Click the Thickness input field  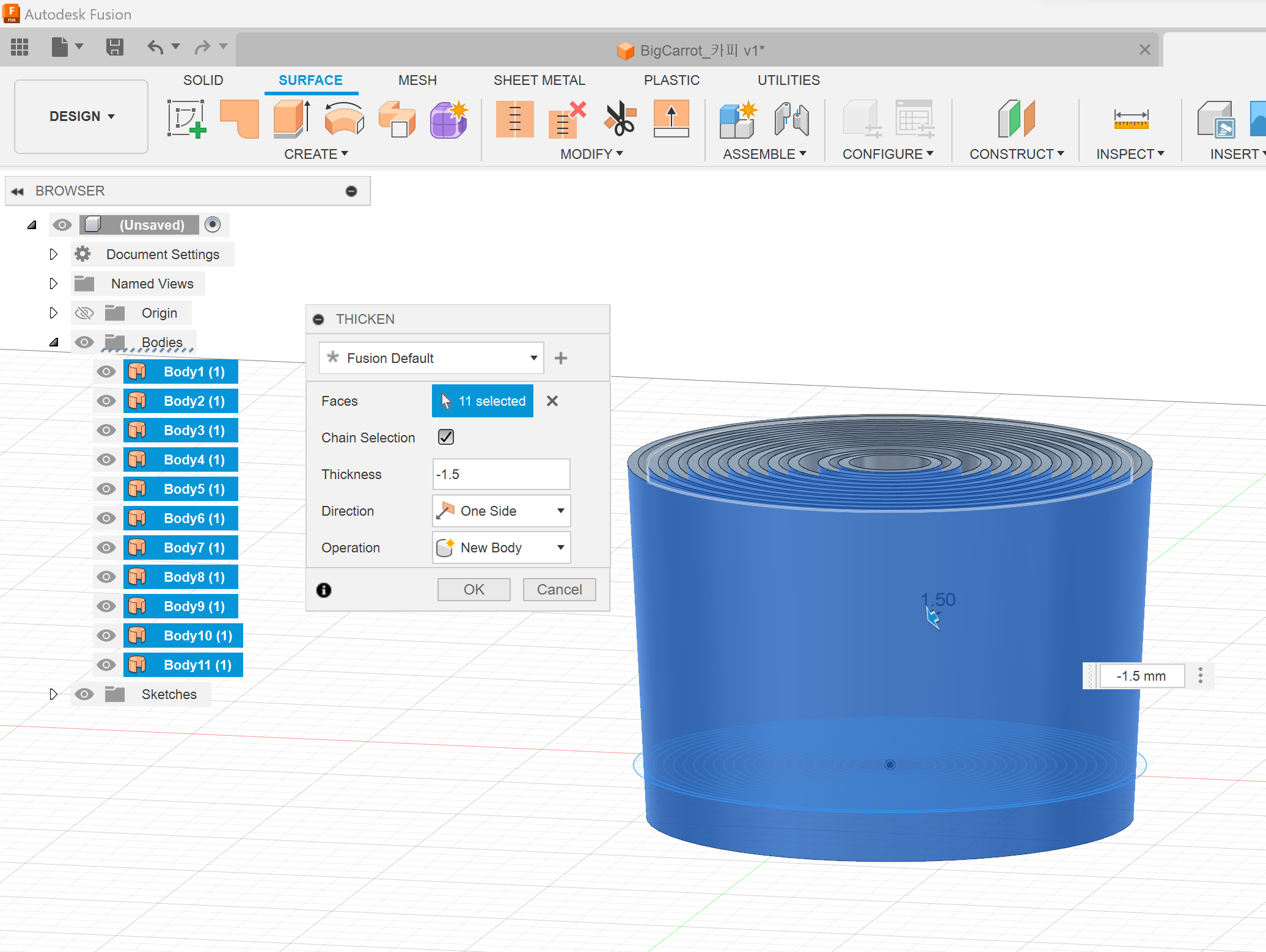point(501,474)
